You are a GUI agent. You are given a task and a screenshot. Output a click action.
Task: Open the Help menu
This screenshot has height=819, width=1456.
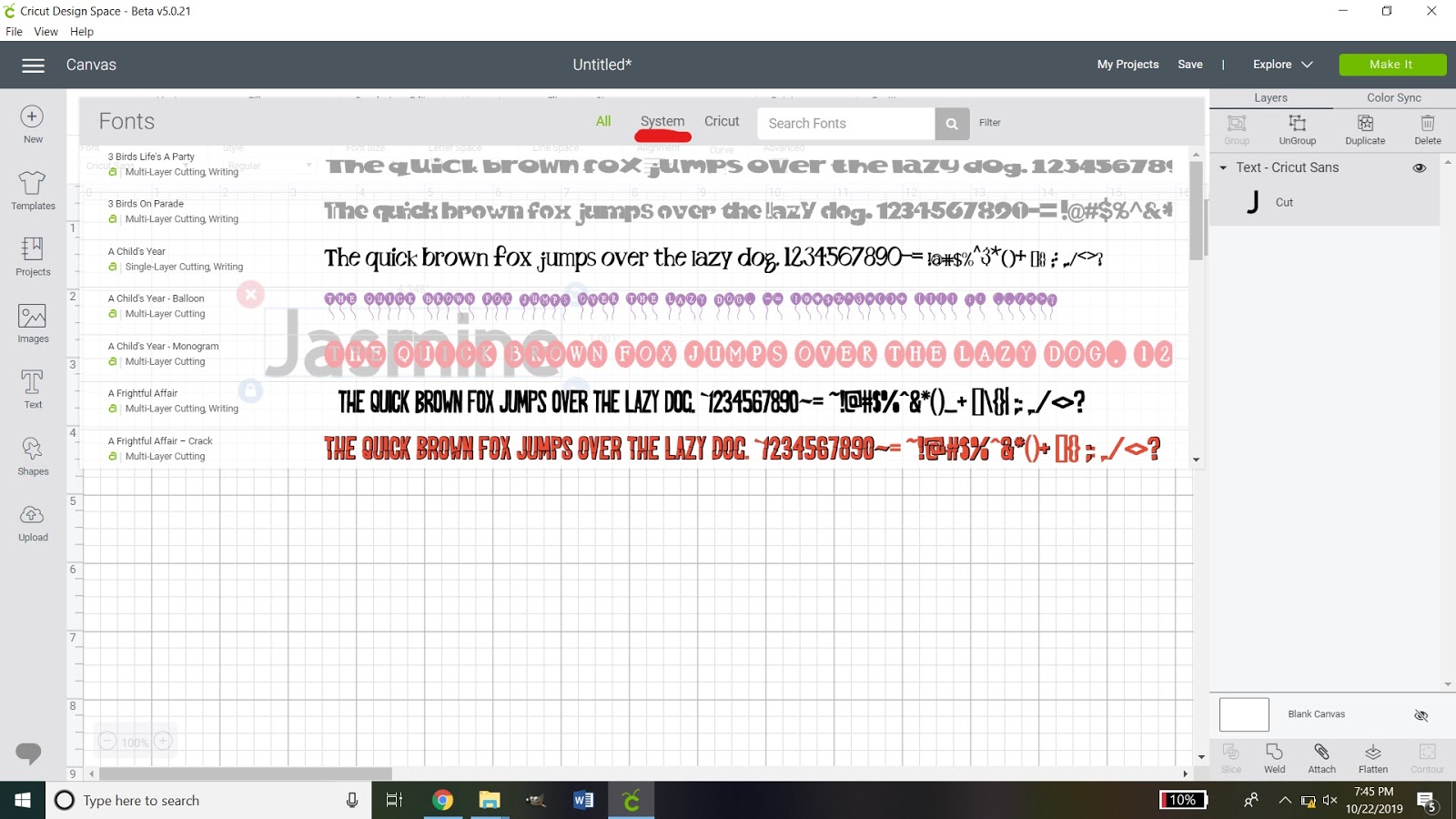82,32
